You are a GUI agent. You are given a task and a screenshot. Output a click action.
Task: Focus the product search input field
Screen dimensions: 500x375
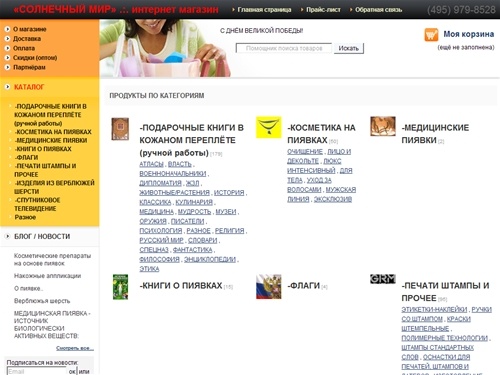point(284,48)
